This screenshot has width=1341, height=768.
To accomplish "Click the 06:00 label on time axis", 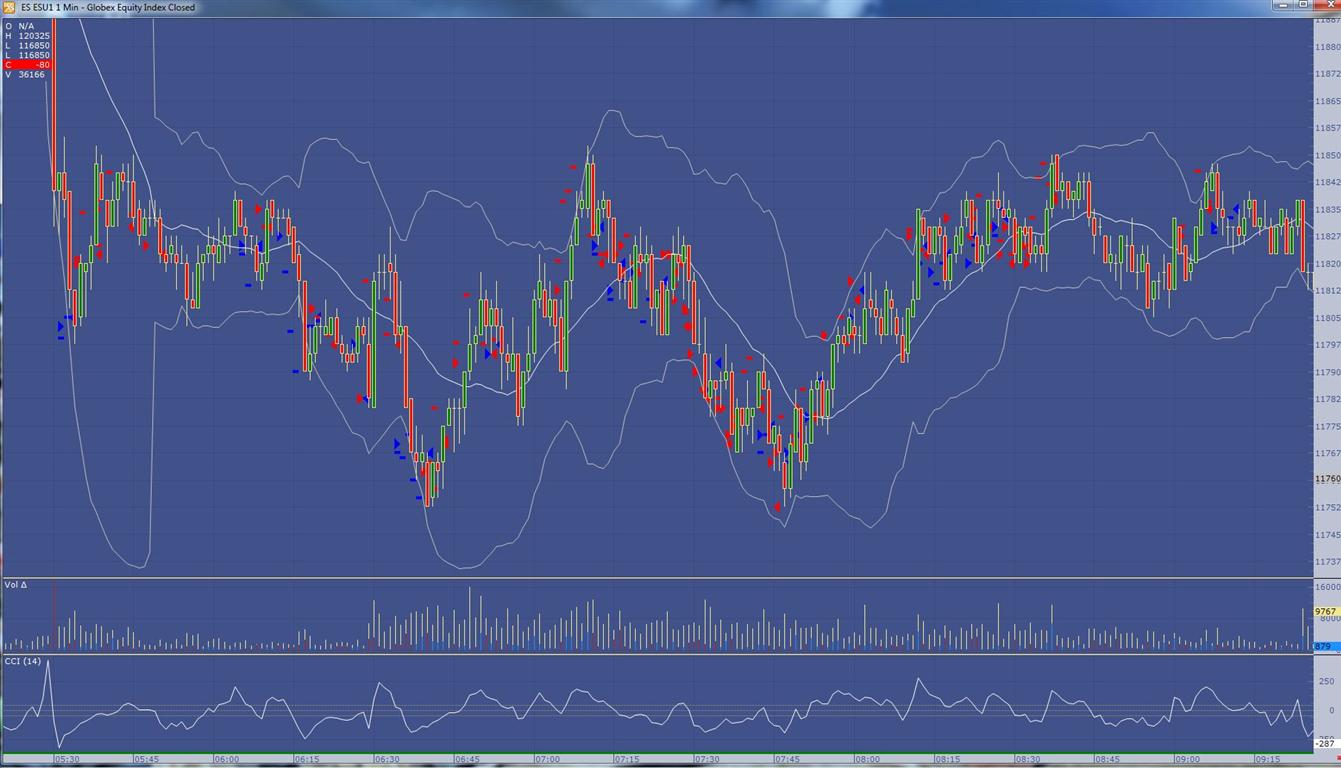I will [x=226, y=760].
